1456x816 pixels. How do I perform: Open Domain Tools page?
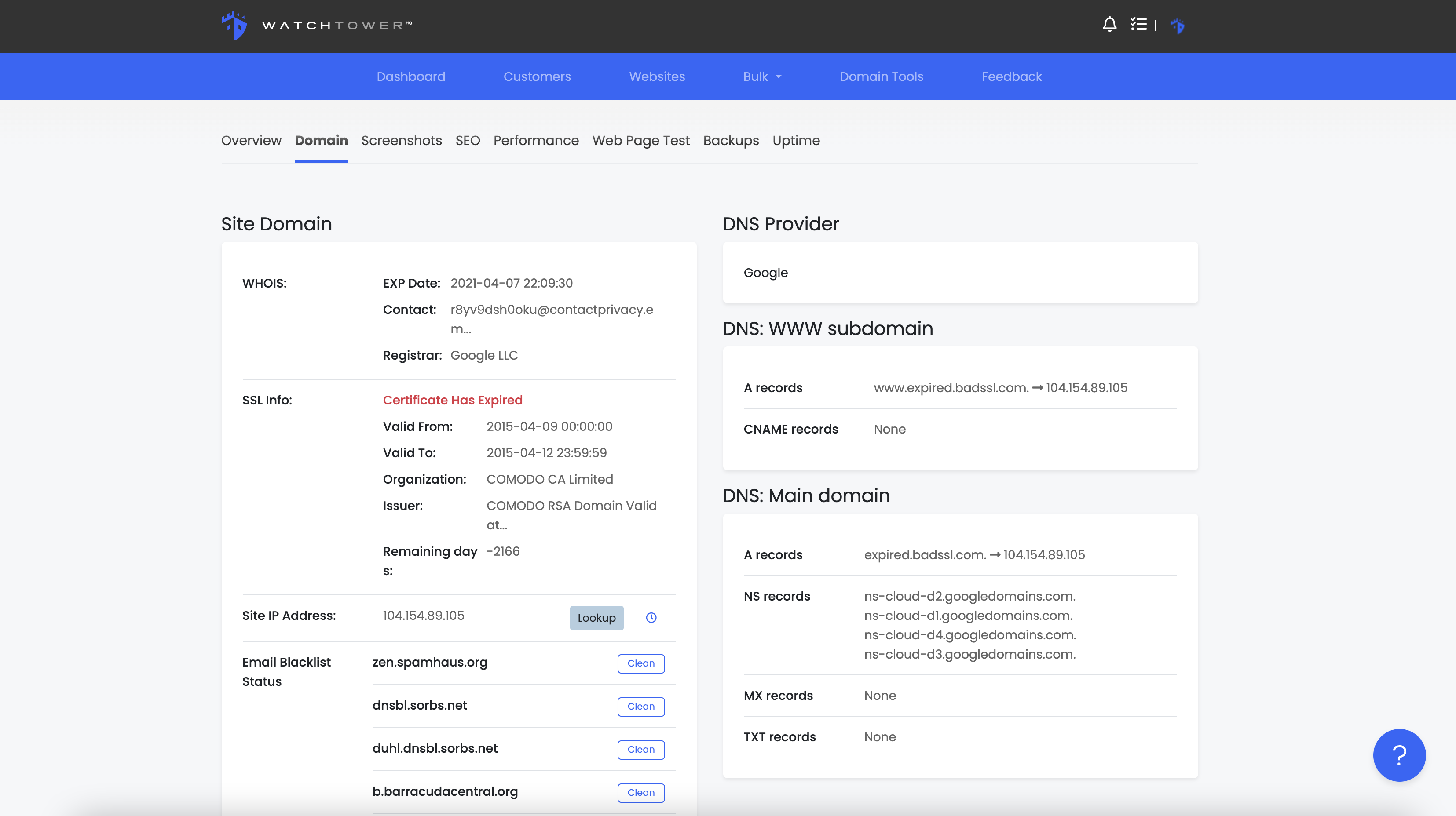tap(881, 77)
